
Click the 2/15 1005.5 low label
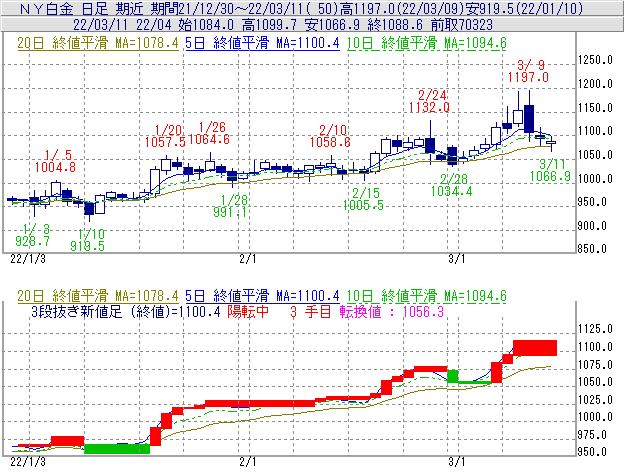click(x=363, y=199)
